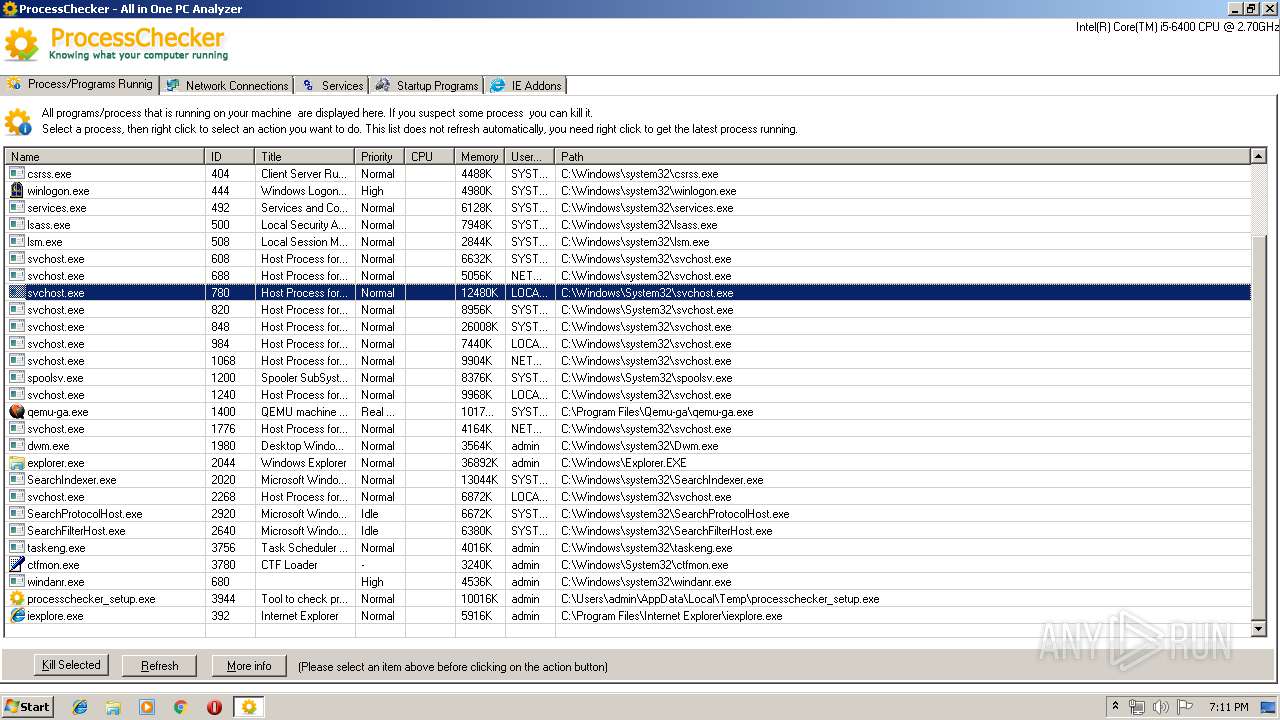Image resolution: width=1280 pixels, height=720 pixels.
Task: Click the red Opera taskbar icon
Action: [214, 706]
